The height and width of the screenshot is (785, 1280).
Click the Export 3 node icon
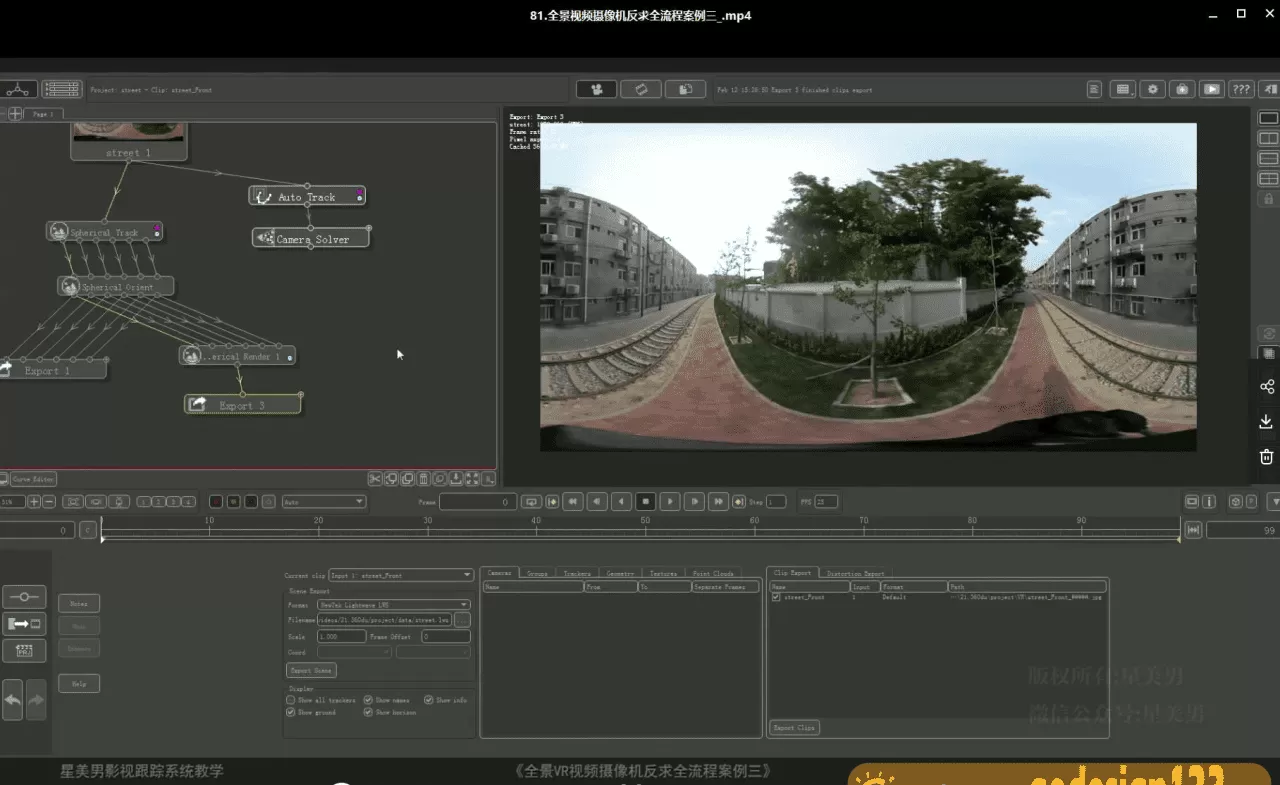(198, 405)
